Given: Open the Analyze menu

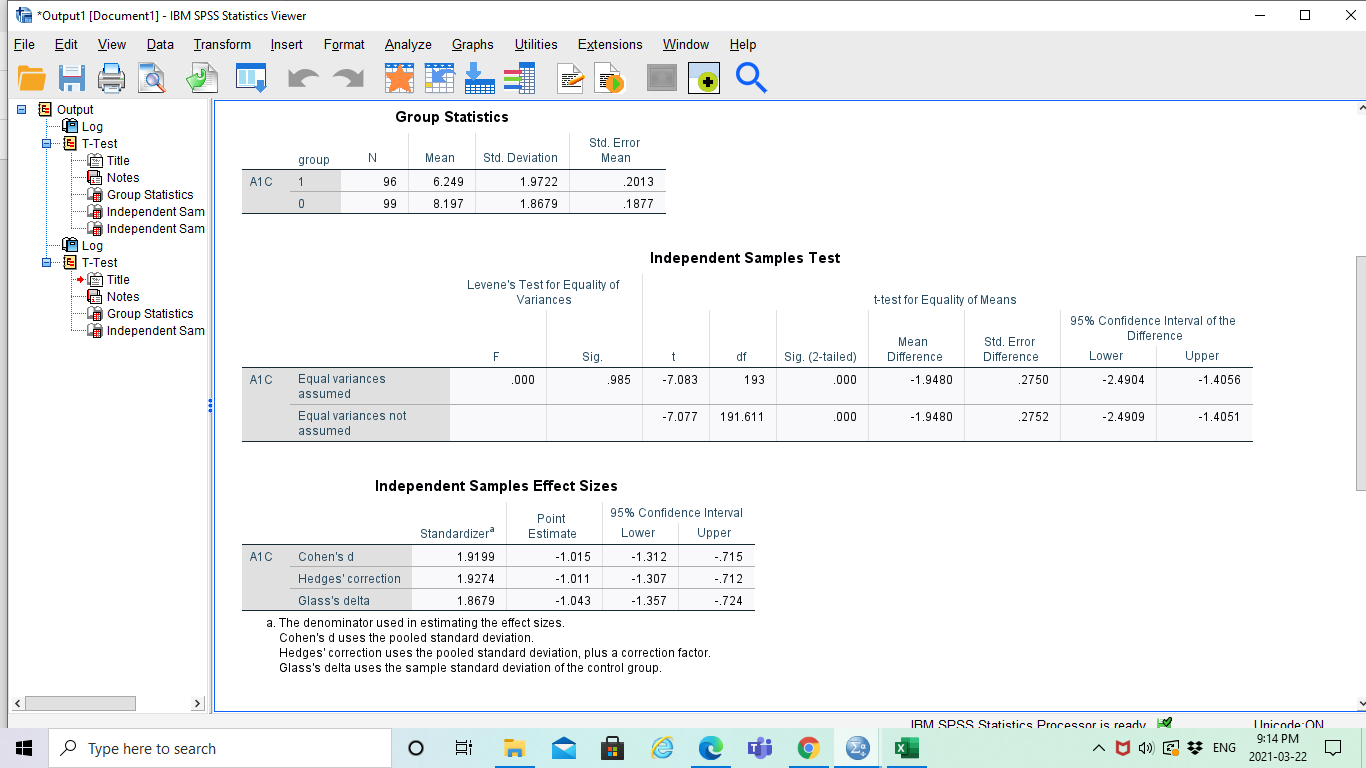Looking at the screenshot, I should tap(408, 44).
